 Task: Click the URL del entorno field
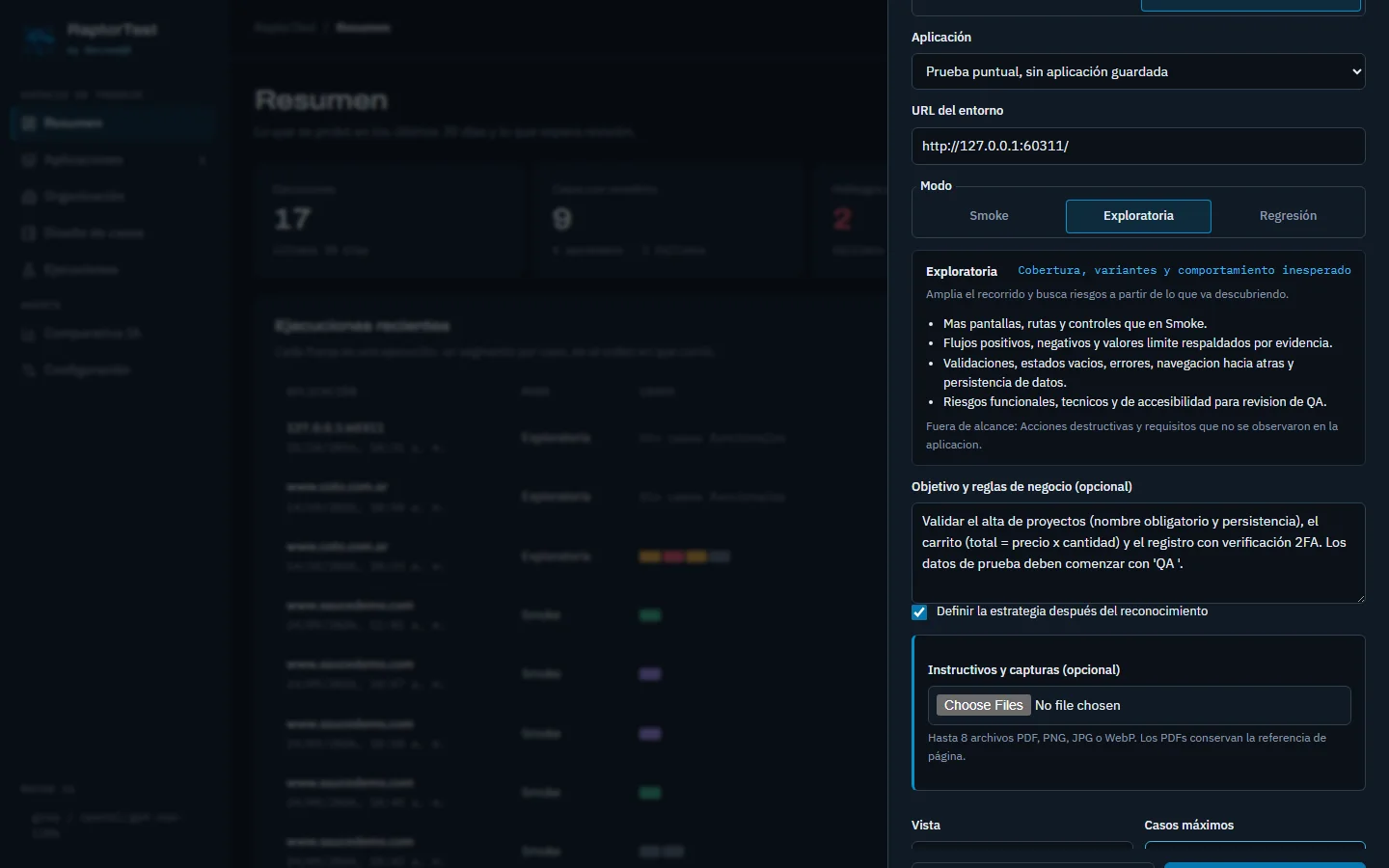1138,146
